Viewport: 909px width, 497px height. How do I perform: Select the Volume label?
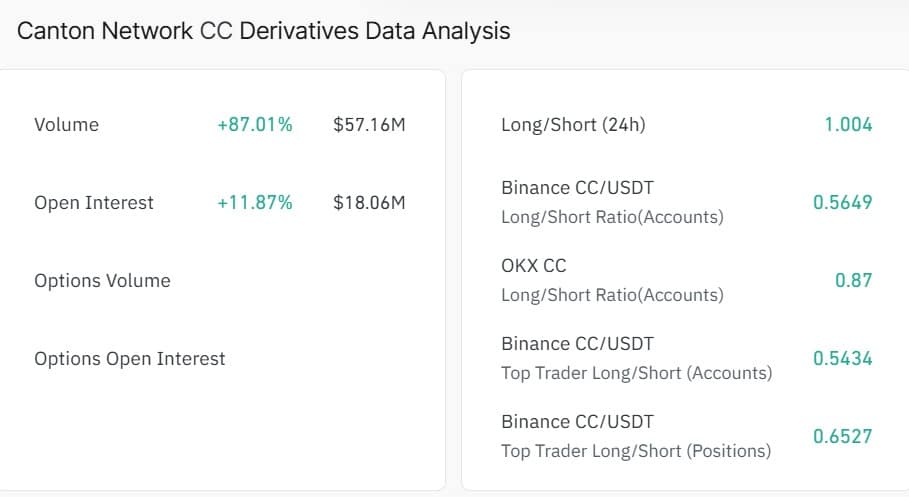pyautogui.click(x=66, y=125)
